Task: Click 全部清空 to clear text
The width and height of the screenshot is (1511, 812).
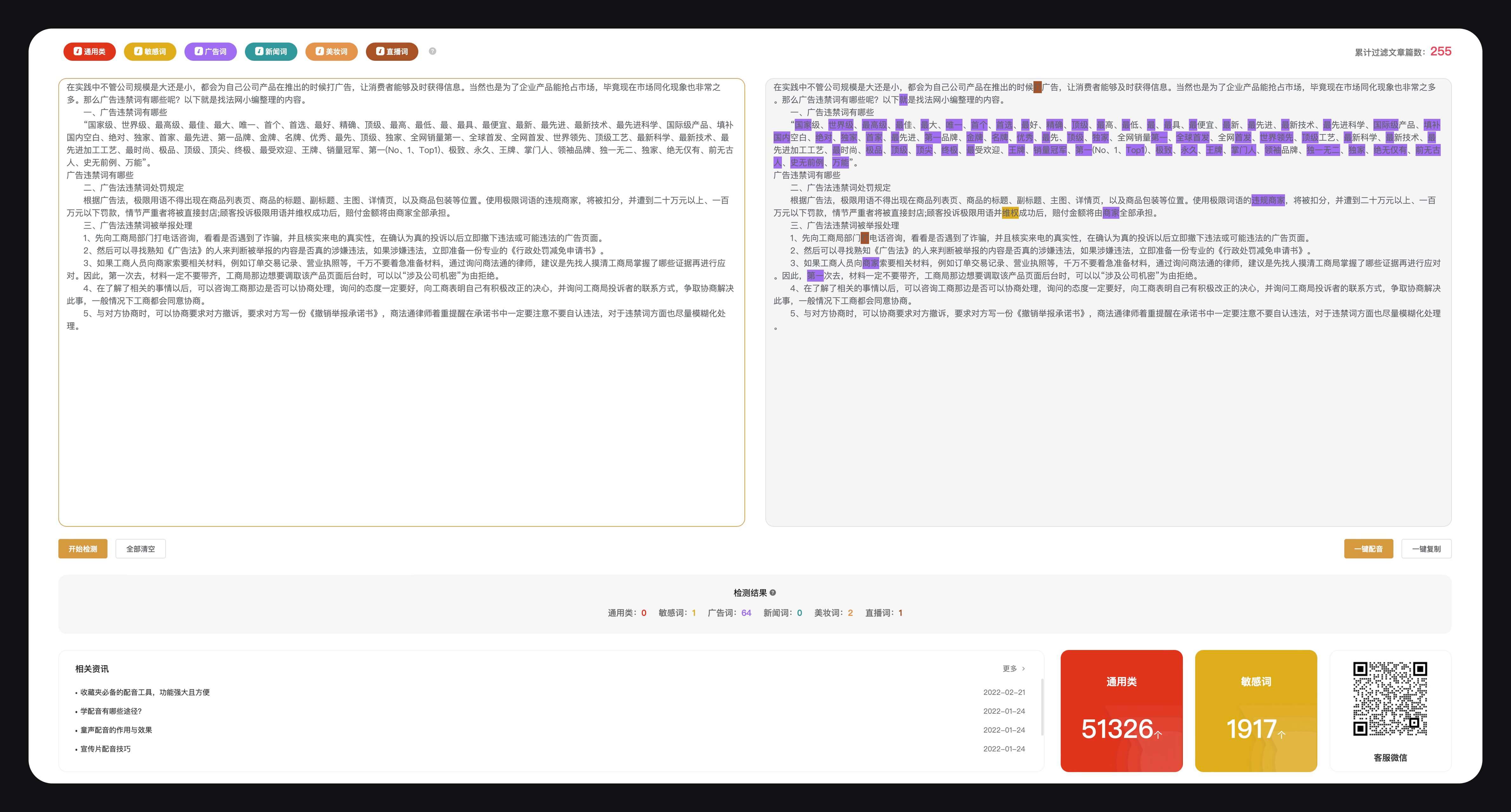Action: 140,549
